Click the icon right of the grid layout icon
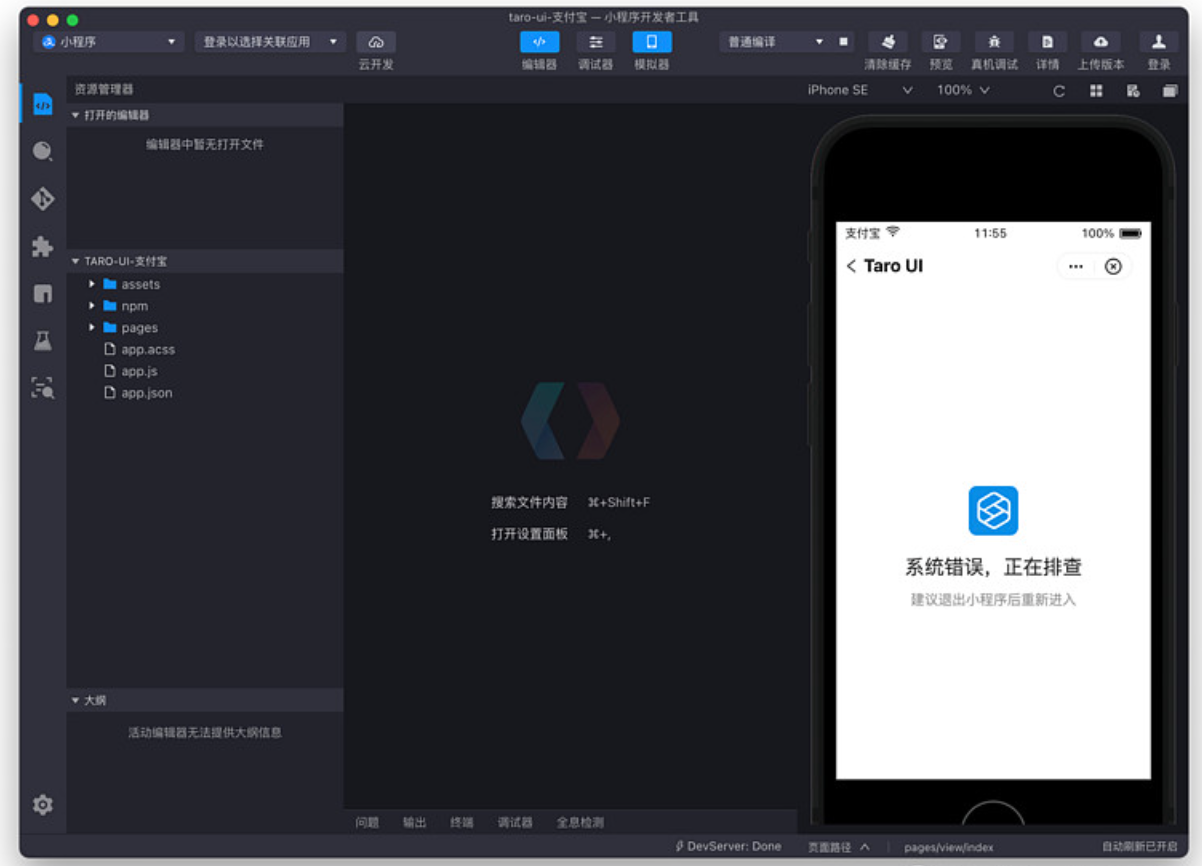Viewport: 1202px width, 866px height. pos(1133,91)
